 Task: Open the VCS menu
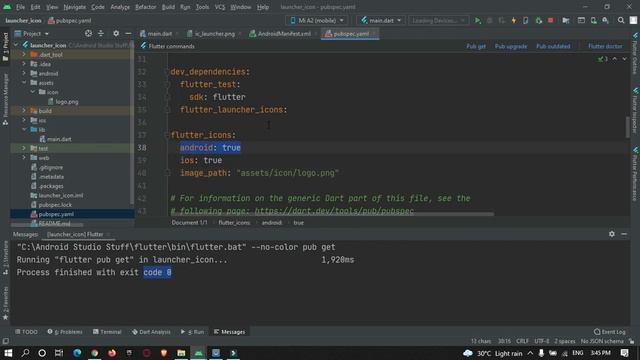(220, 7)
